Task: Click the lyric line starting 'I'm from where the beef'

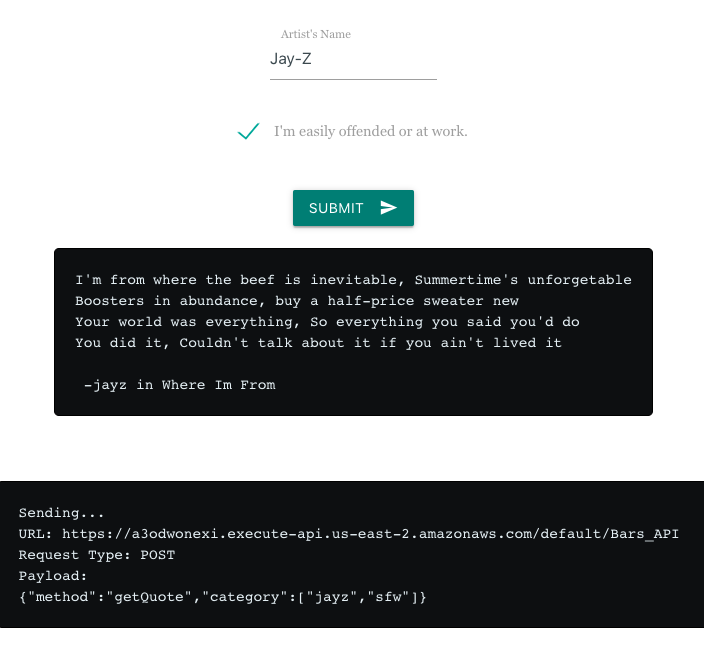Action: coord(353,280)
